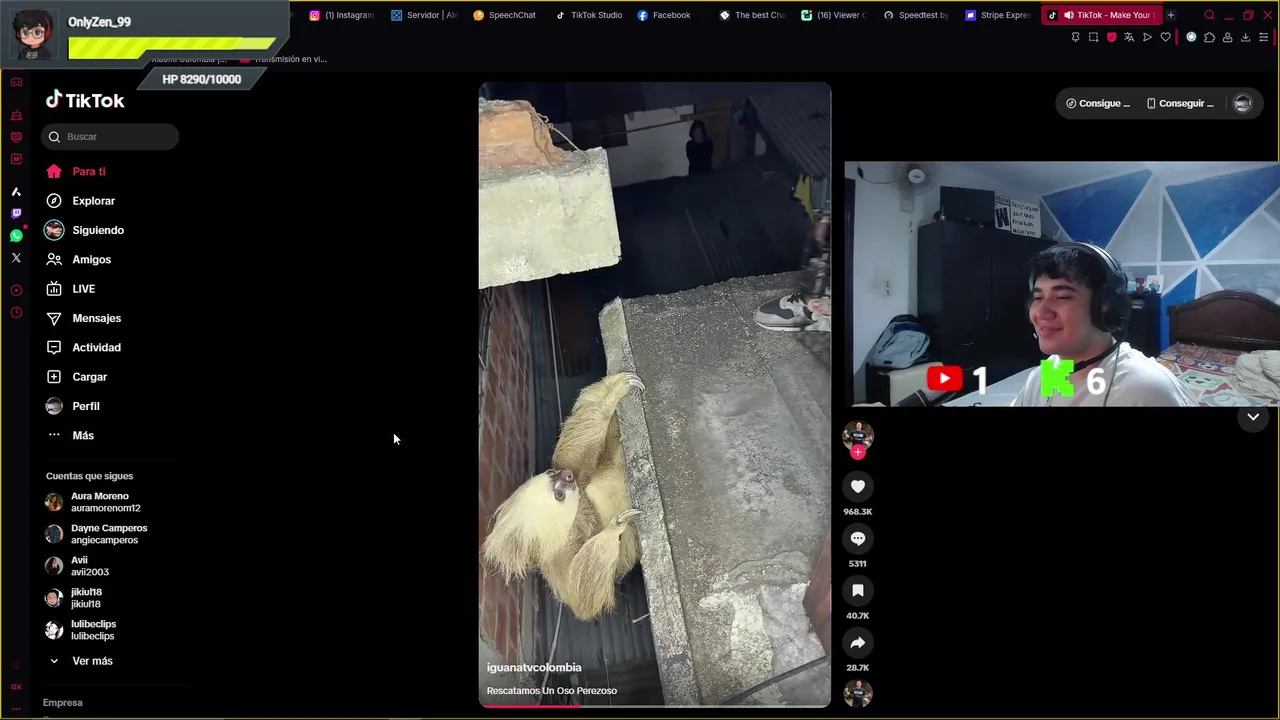Switch to Facebook browser tab
This screenshot has height=720, width=1280.
[665, 15]
